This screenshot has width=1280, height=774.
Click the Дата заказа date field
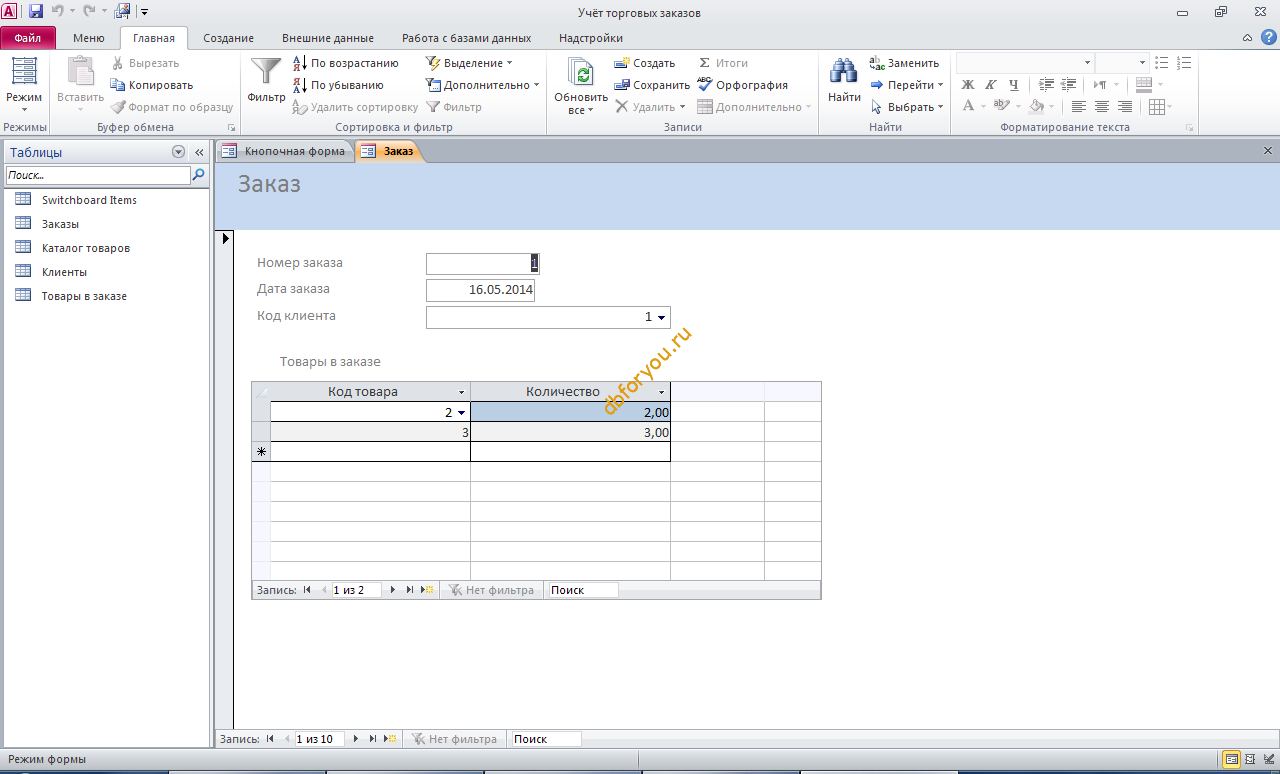[x=481, y=290]
